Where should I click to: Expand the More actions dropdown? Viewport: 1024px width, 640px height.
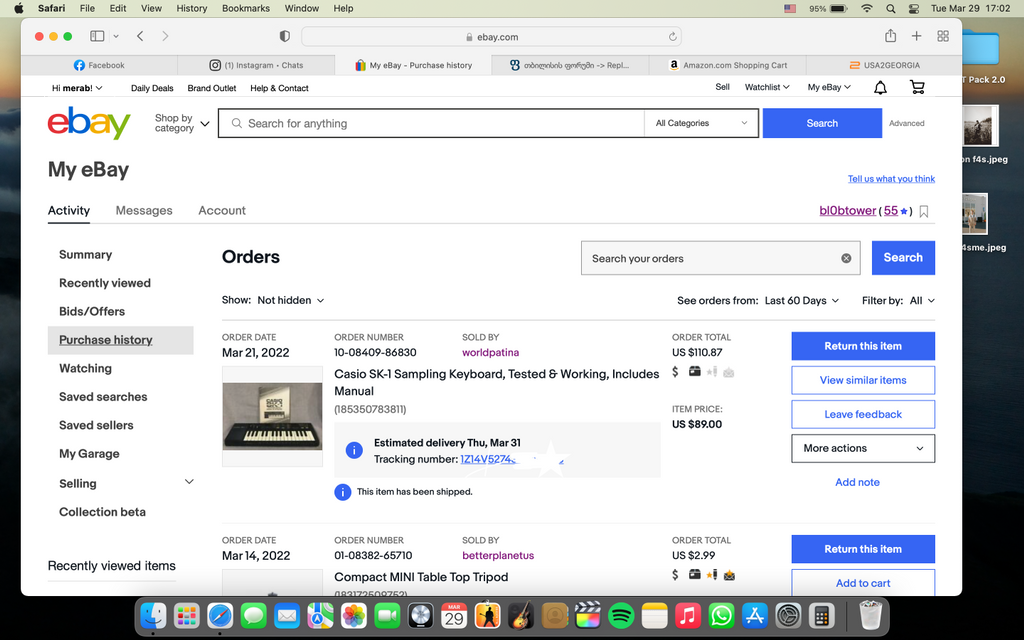coord(863,449)
